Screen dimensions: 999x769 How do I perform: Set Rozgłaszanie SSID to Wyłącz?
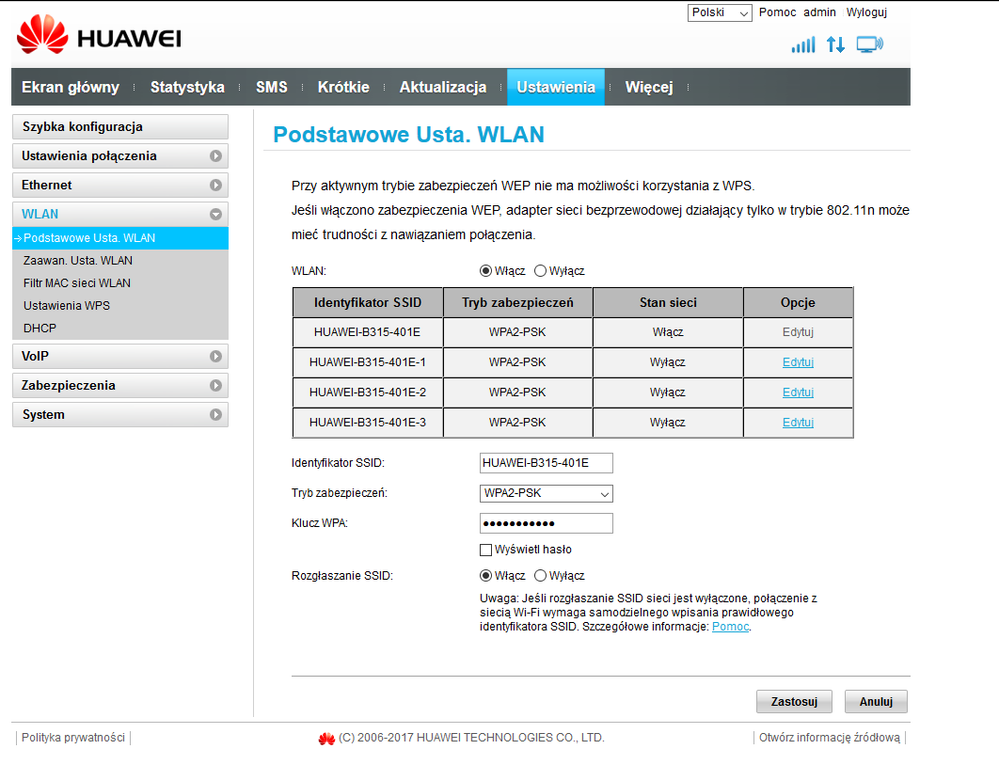pyautogui.click(x=541, y=576)
